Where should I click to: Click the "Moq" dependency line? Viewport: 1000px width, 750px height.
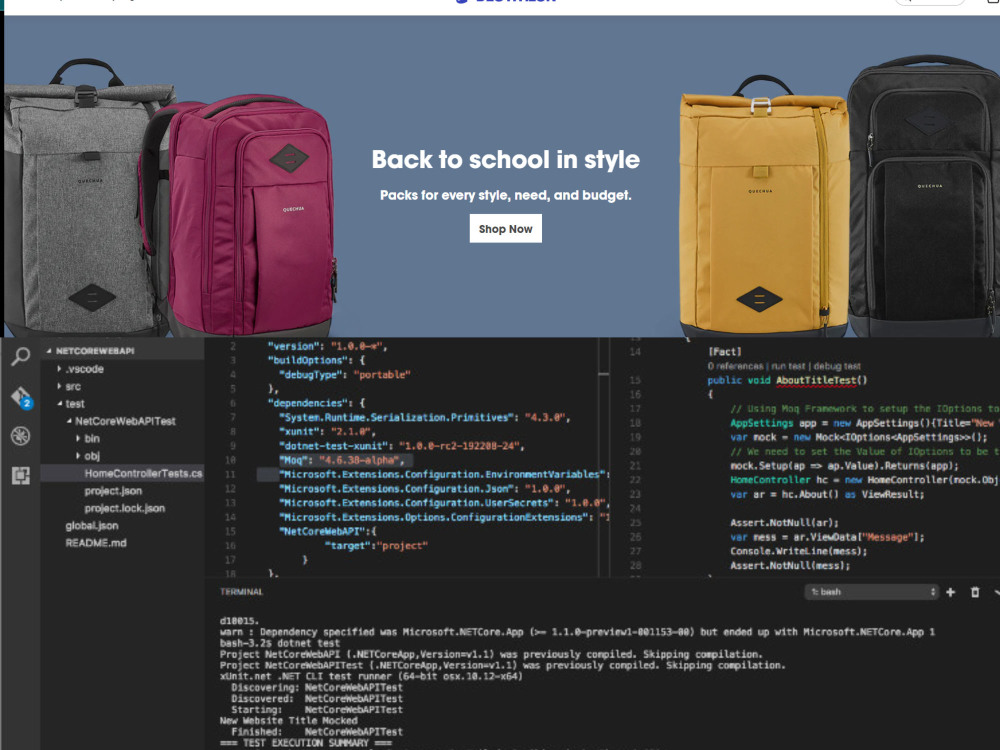coord(341,460)
